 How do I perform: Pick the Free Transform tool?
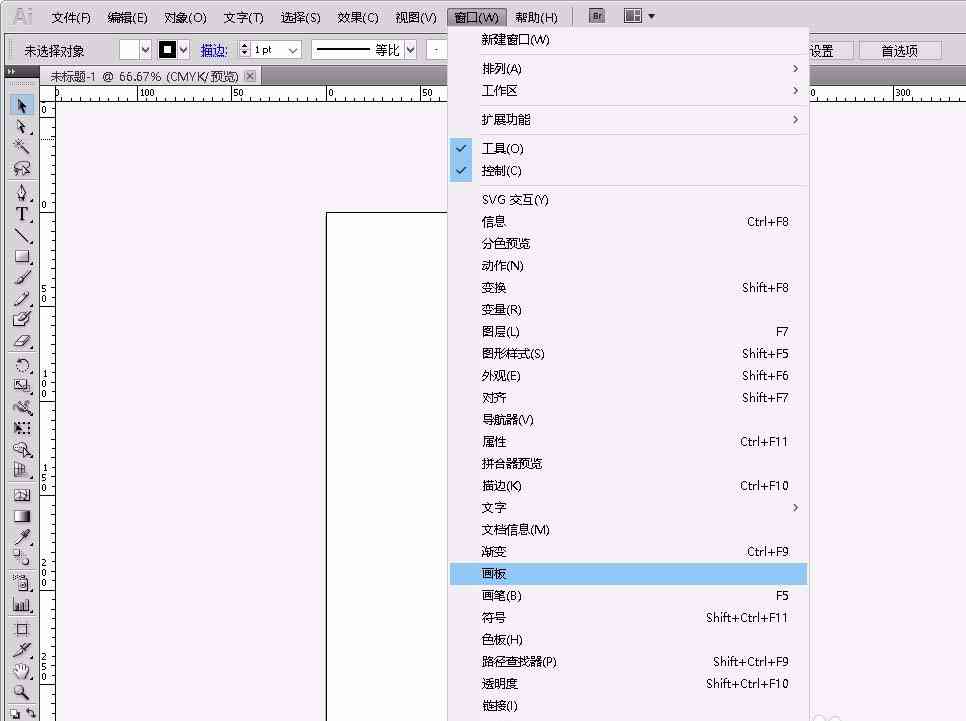click(x=22, y=428)
